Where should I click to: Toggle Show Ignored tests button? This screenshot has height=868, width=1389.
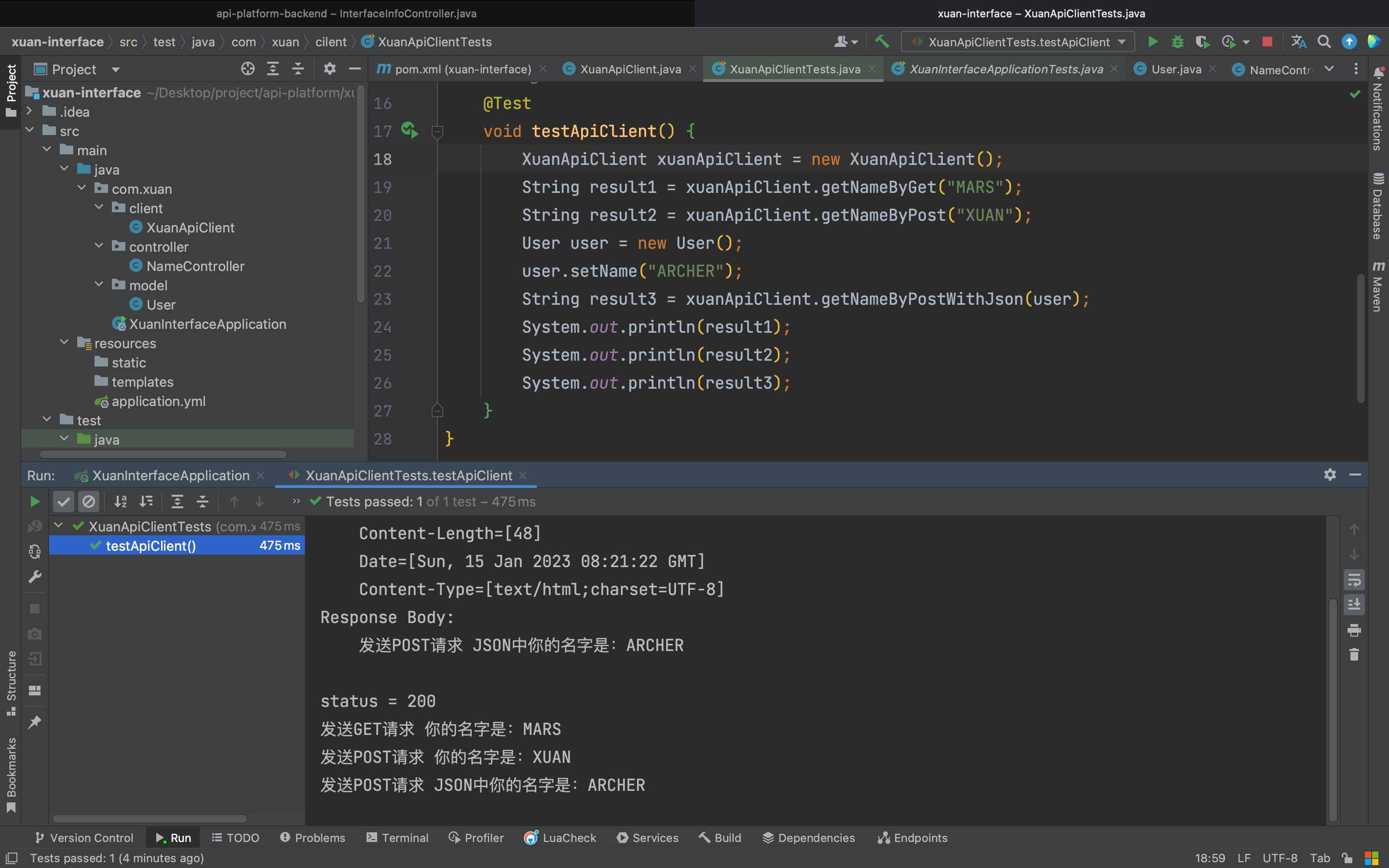tap(88, 502)
